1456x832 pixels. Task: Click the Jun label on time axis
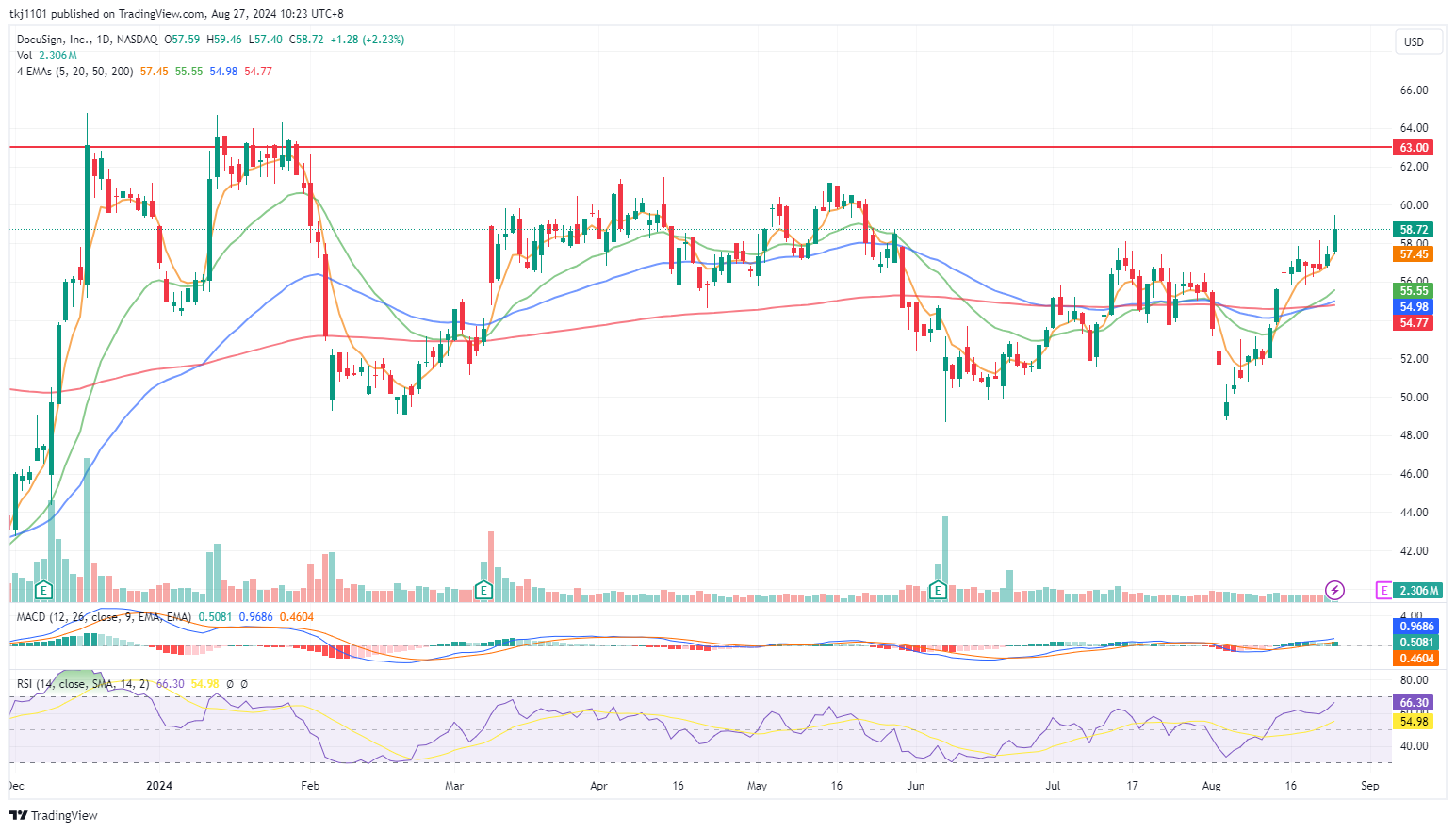point(915,786)
